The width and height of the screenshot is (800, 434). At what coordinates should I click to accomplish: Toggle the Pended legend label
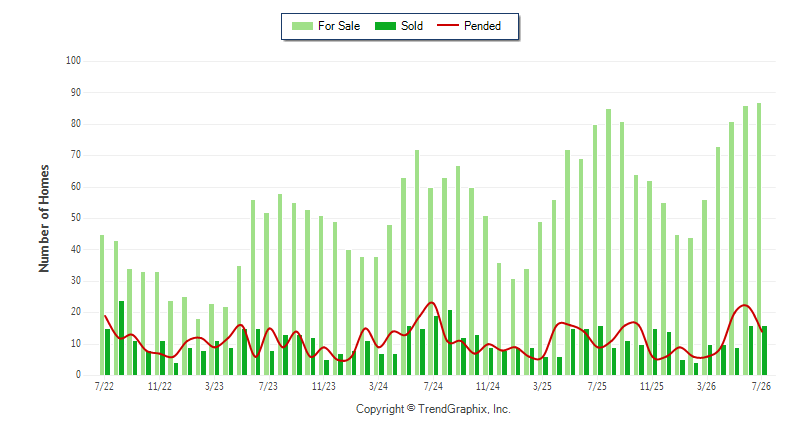point(482,26)
